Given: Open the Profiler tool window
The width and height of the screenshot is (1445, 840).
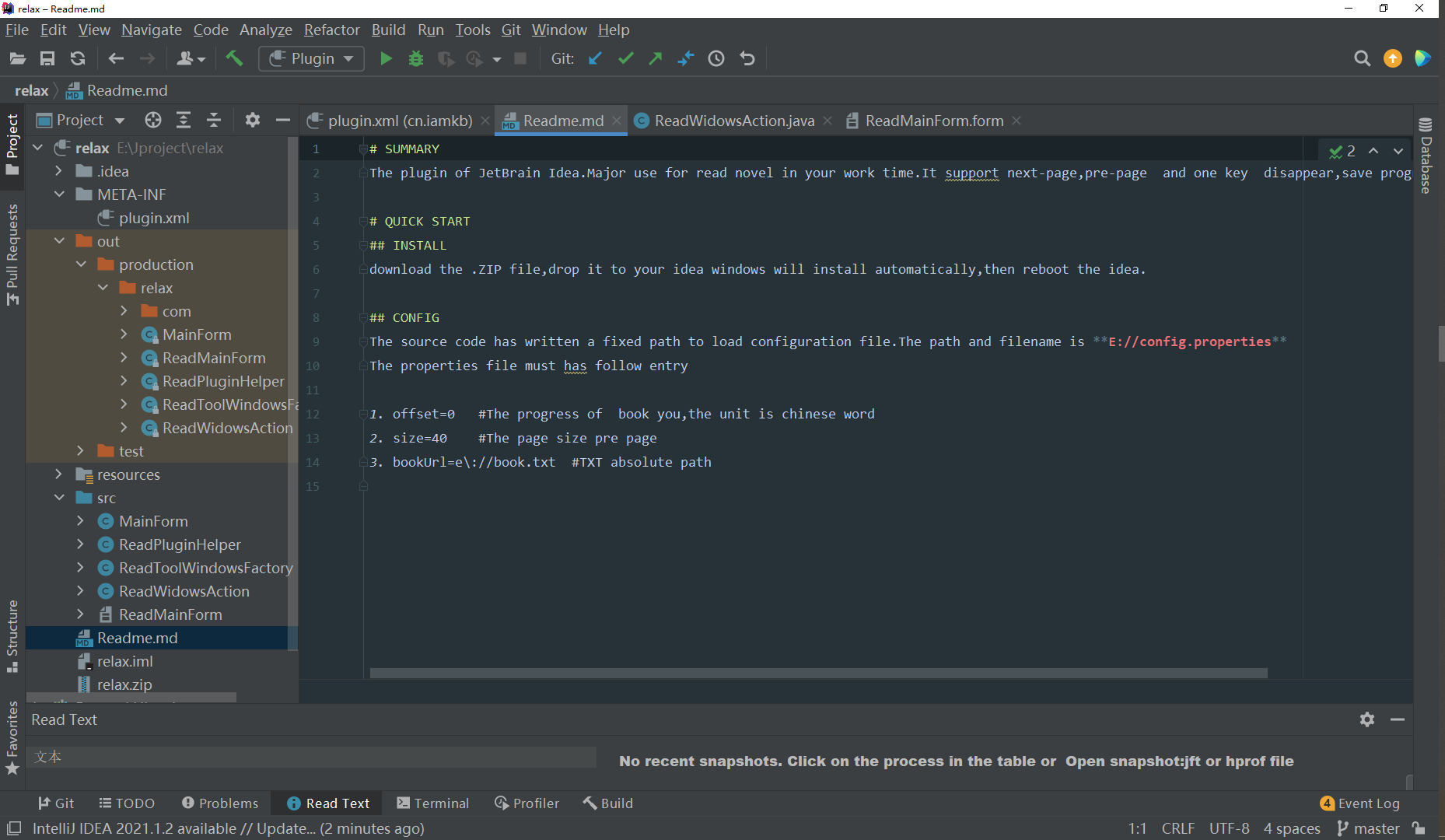Looking at the screenshot, I should [x=527, y=803].
